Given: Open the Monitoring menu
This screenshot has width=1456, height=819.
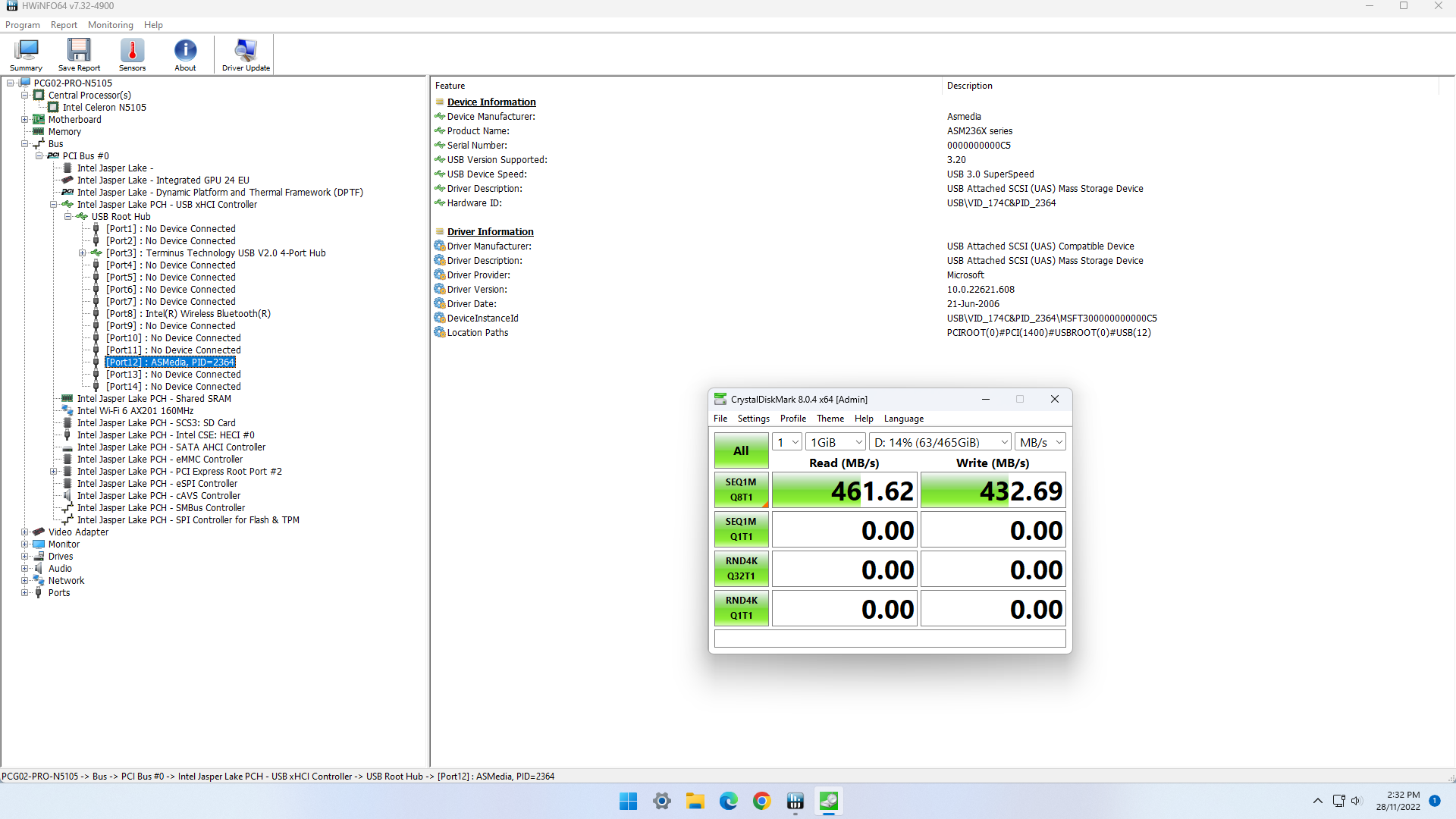Looking at the screenshot, I should (x=111, y=25).
